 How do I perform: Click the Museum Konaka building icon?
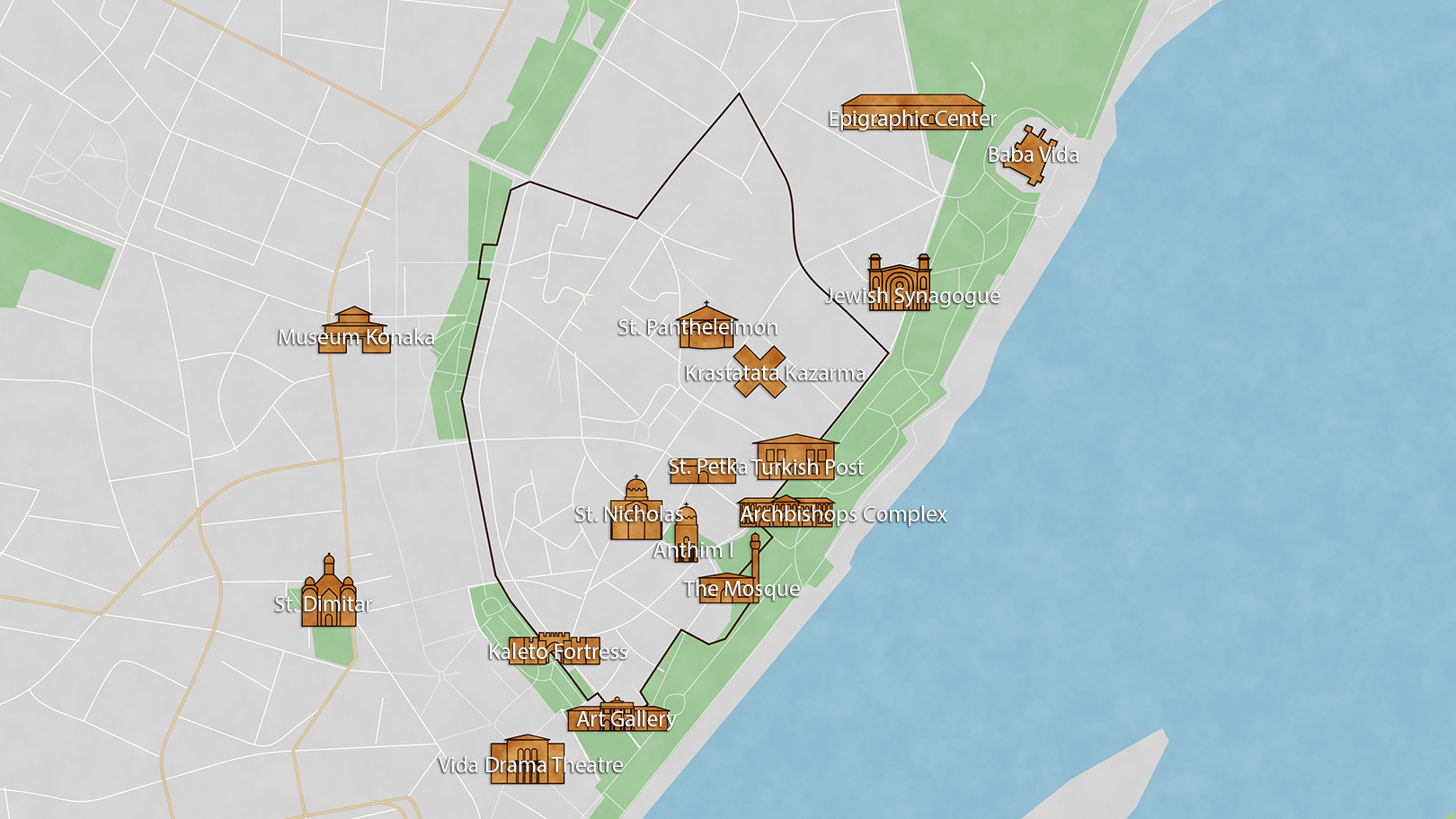[x=355, y=330]
